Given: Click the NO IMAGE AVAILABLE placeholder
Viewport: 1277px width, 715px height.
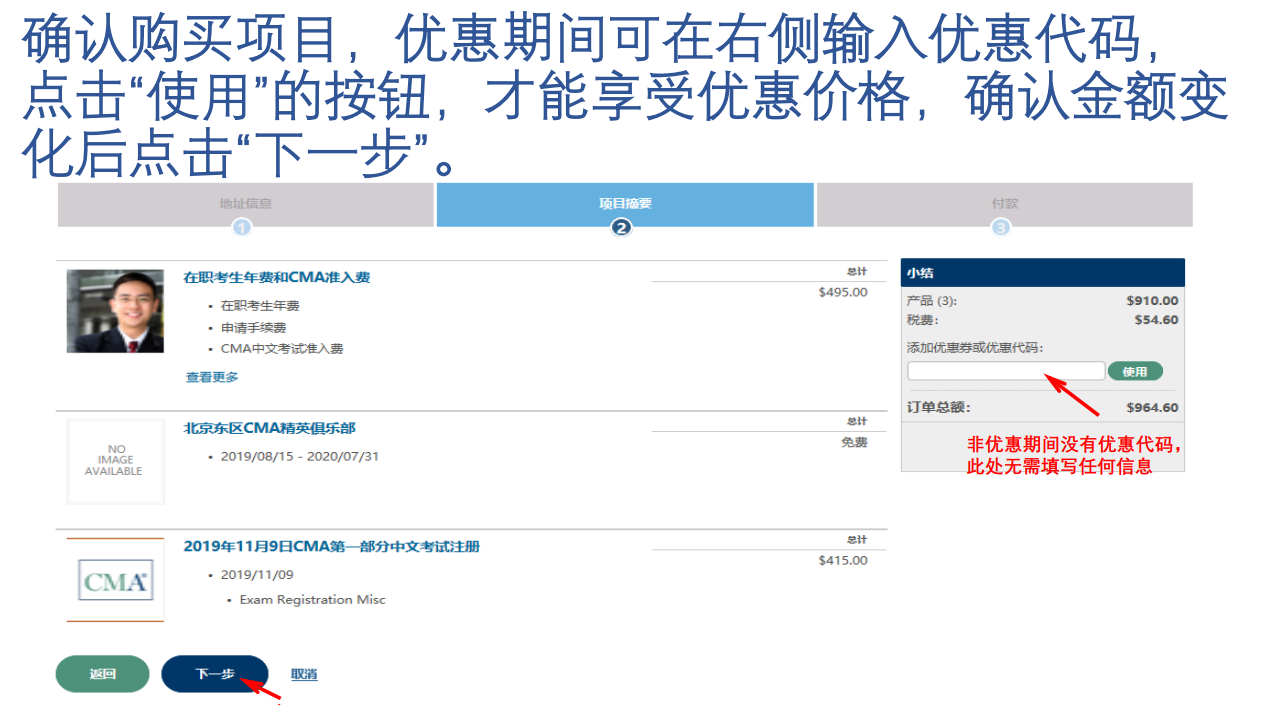Looking at the screenshot, I should 115,462.
